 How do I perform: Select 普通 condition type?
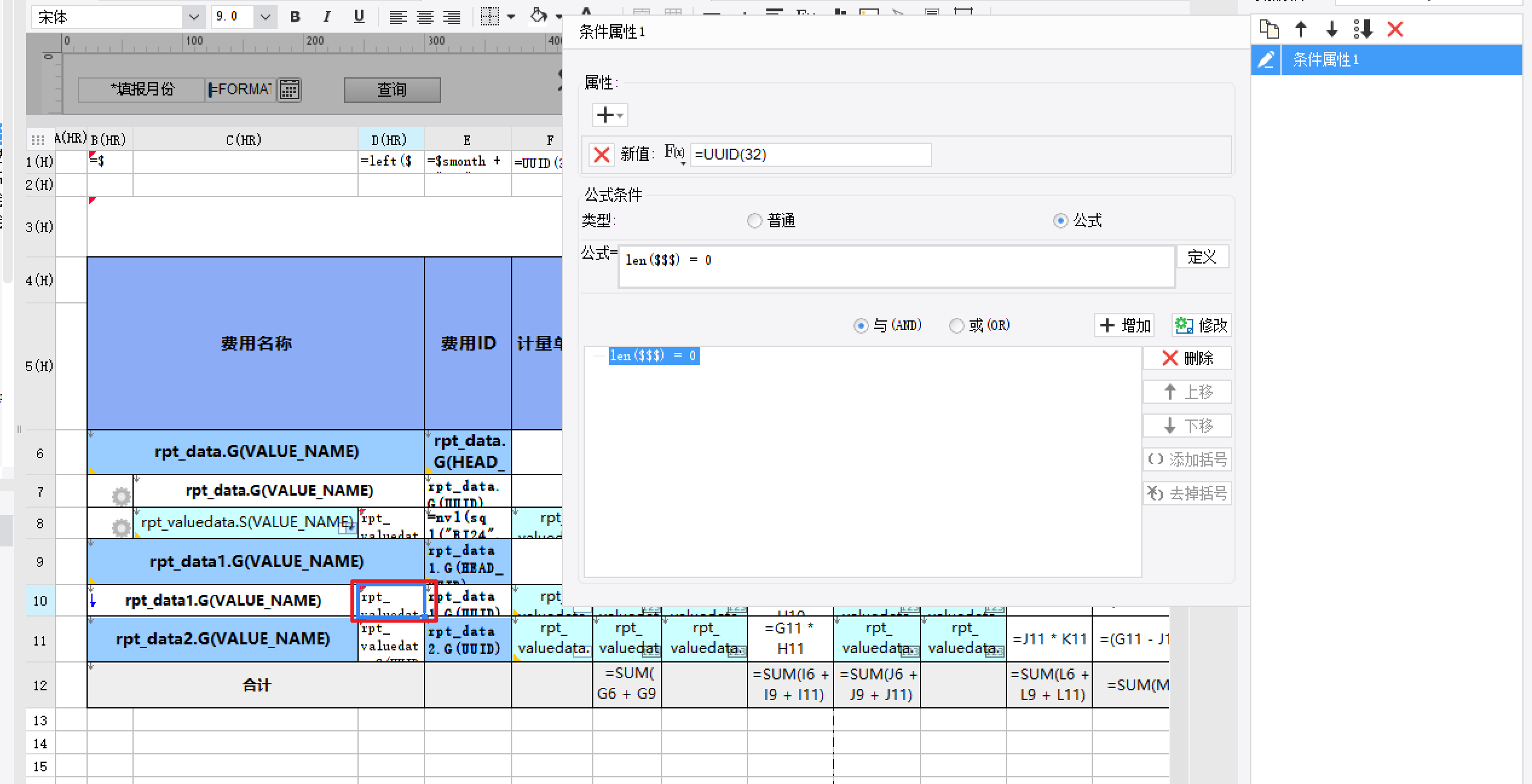(755, 221)
